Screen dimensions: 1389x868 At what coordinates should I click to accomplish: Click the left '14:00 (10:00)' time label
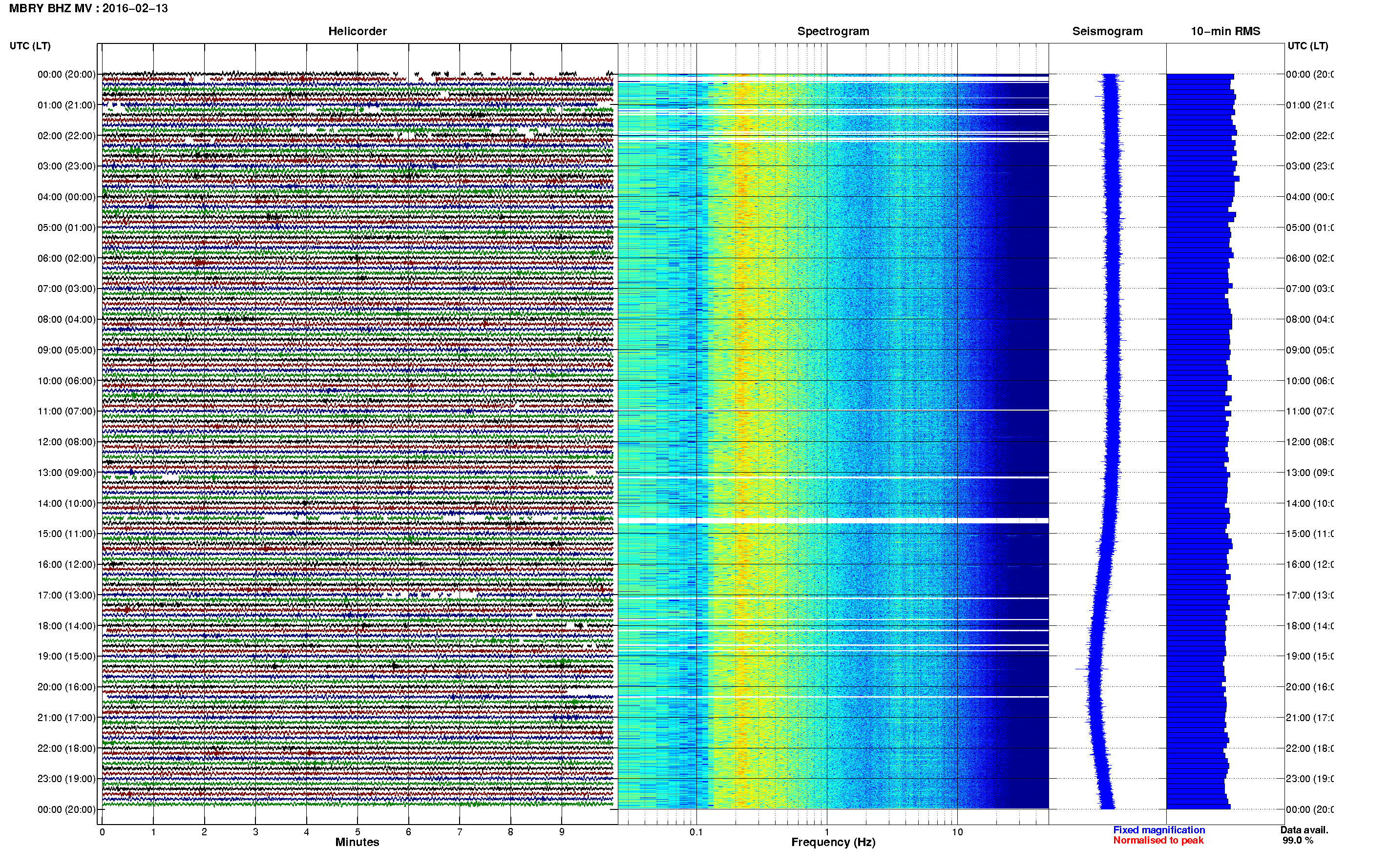click(66, 503)
